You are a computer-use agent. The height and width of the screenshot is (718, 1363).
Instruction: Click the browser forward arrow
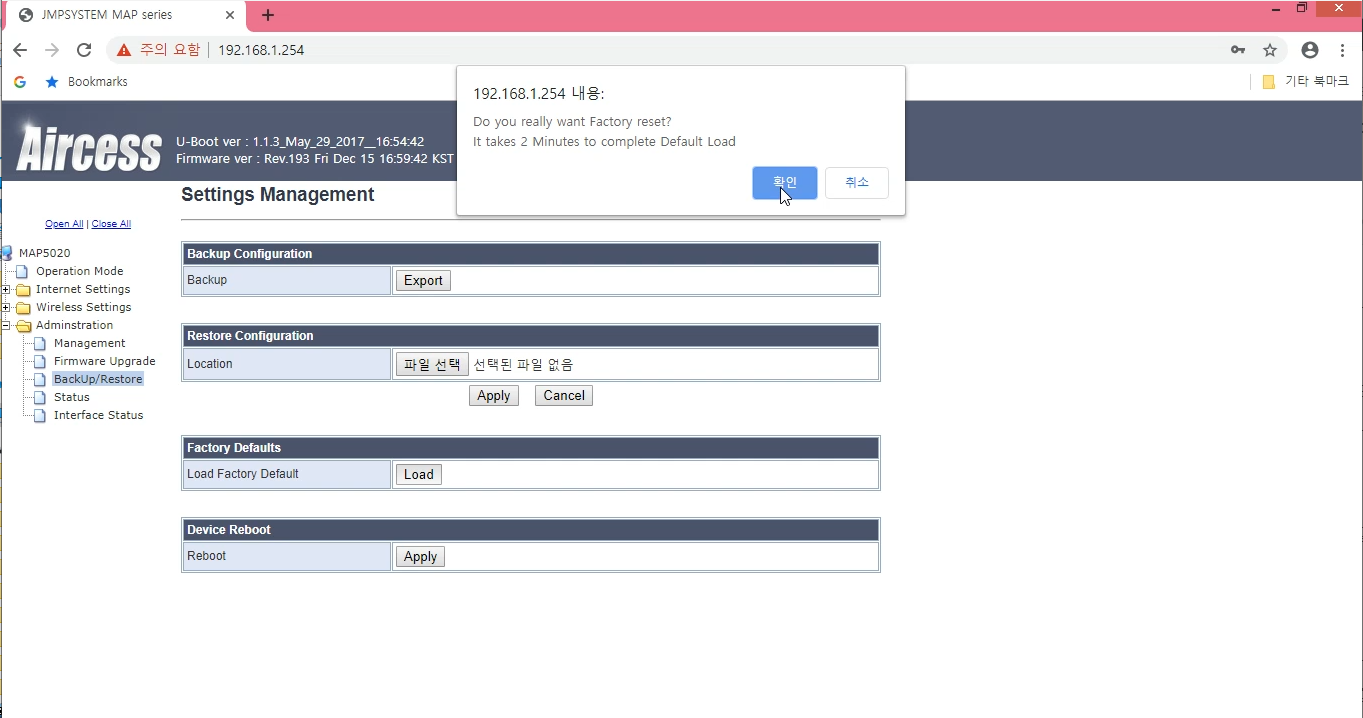(52, 50)
